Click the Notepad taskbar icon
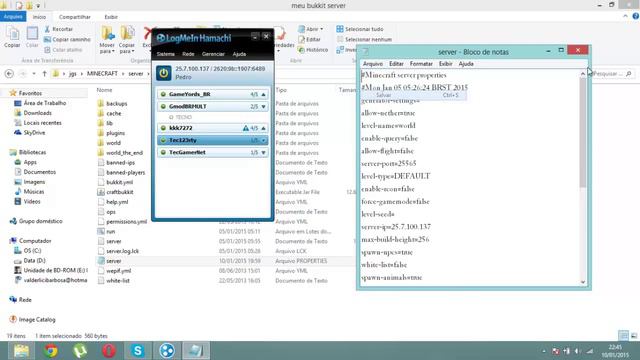The width and height of the screenshot is (640, 360). coord(196,351)
